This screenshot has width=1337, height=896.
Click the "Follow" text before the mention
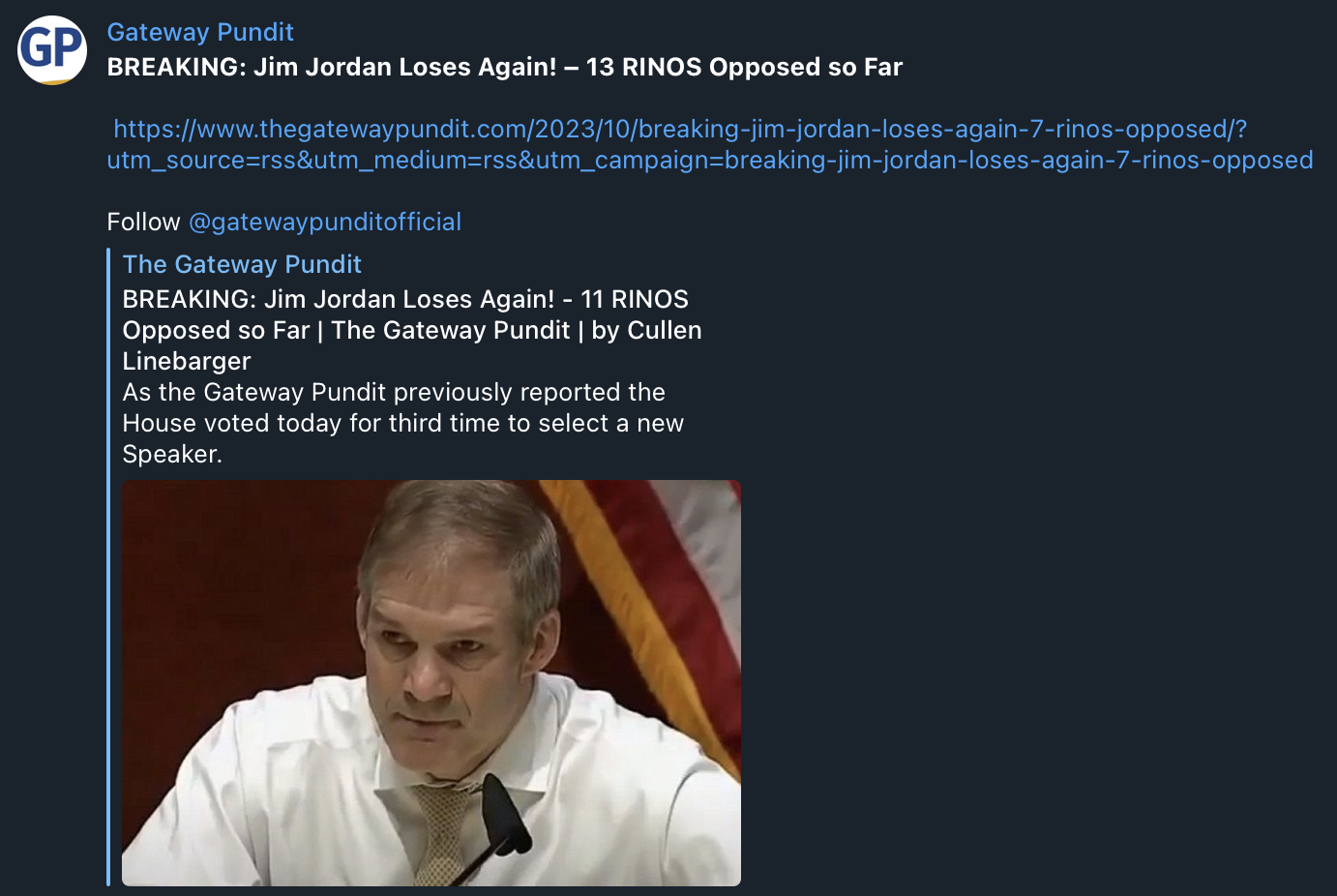pyautogui.click(x=143, y=222)
